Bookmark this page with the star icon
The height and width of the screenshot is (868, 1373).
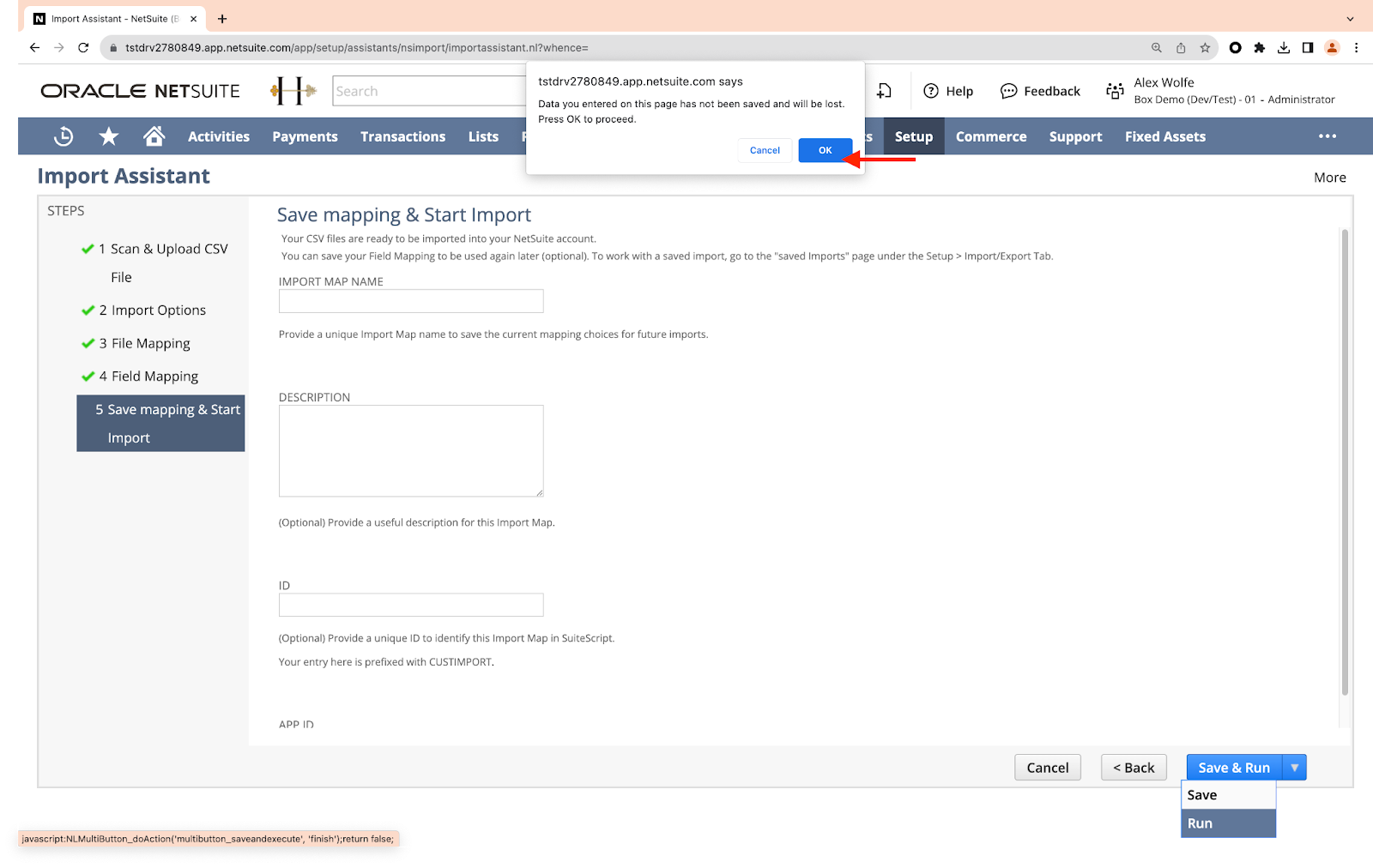click(1205, 48)
